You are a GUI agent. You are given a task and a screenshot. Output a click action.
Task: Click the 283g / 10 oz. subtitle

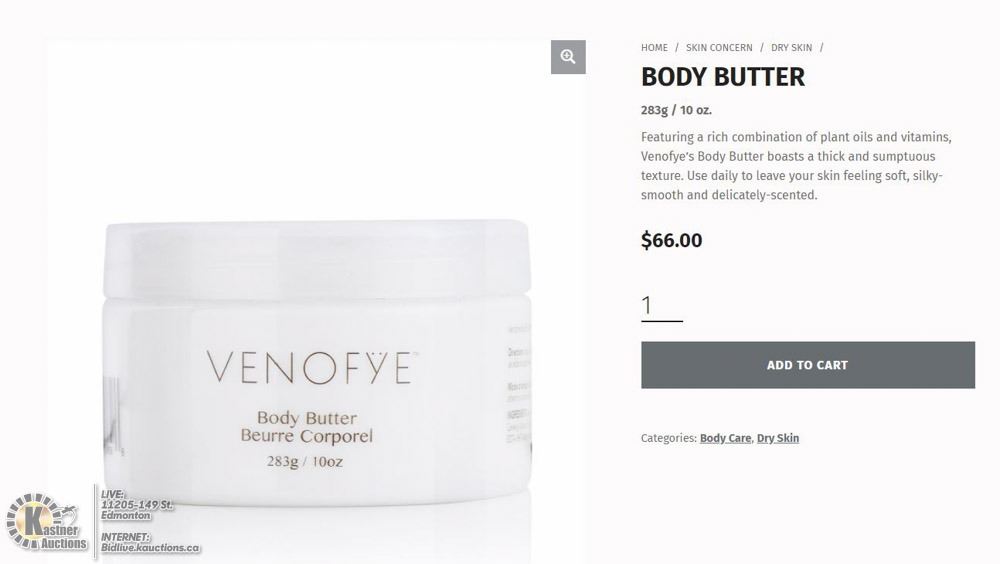point(676,110)
